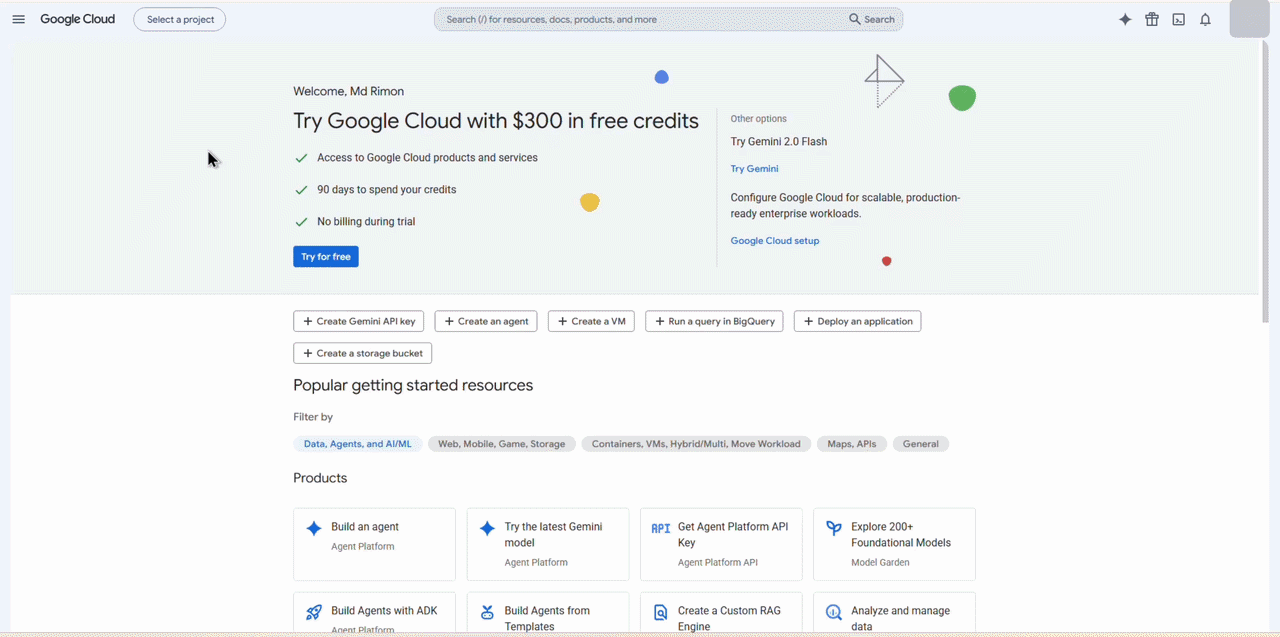Open the Google Cloud setup link
Image resolution: width=1280 pixels, height=637 pixels.
coord(775,241)
